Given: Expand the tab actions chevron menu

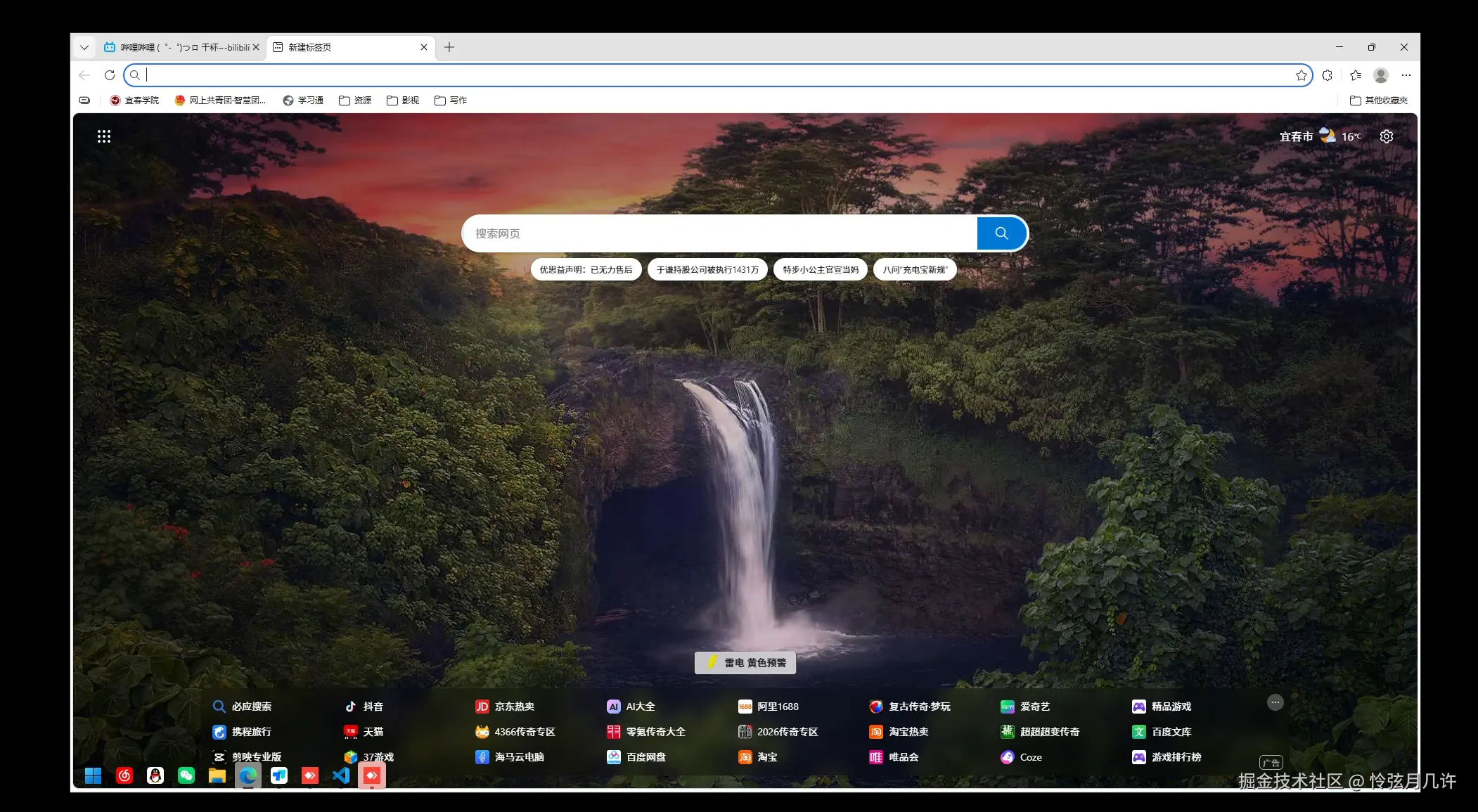Looking at the screenshot, I should pyautogui.click(x=84, y=47).
